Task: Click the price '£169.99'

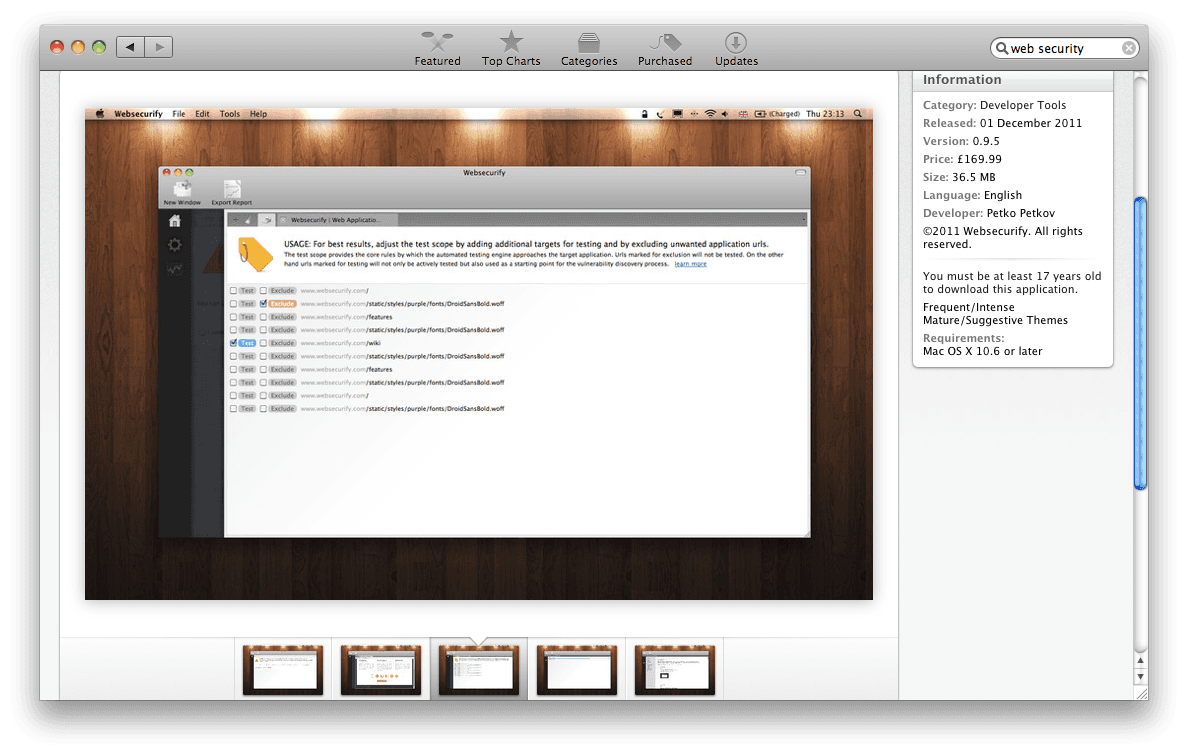Action: tap(980, 160)
